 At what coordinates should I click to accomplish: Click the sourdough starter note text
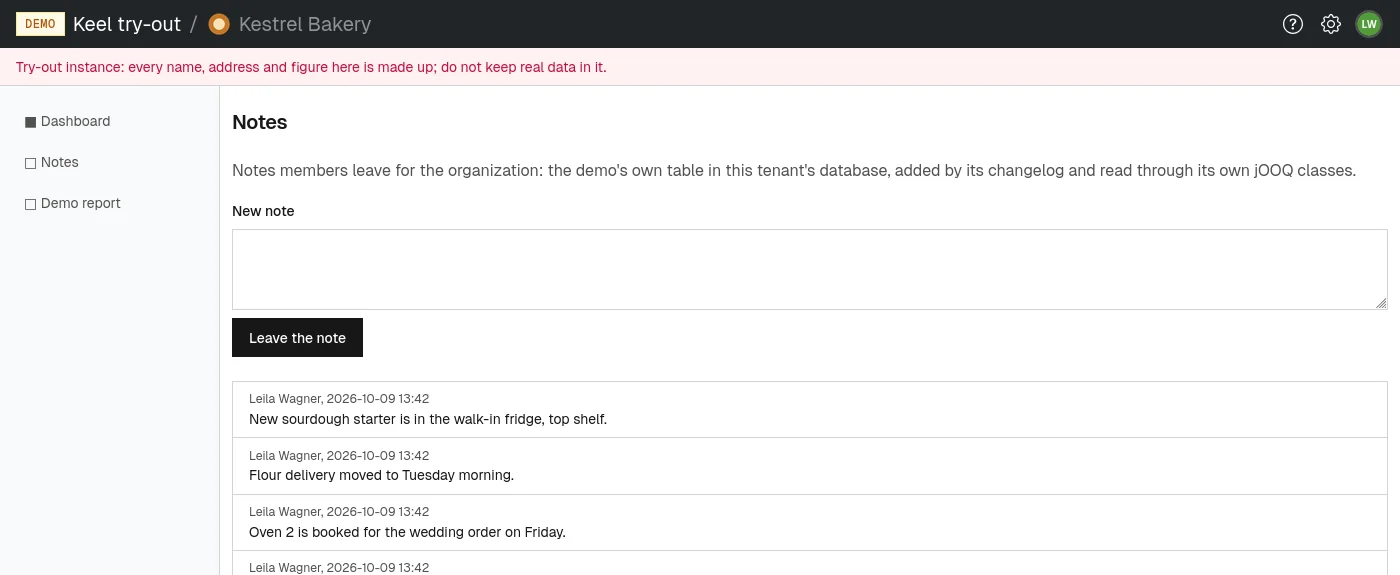pyautogui.click(x=428, y=419)
